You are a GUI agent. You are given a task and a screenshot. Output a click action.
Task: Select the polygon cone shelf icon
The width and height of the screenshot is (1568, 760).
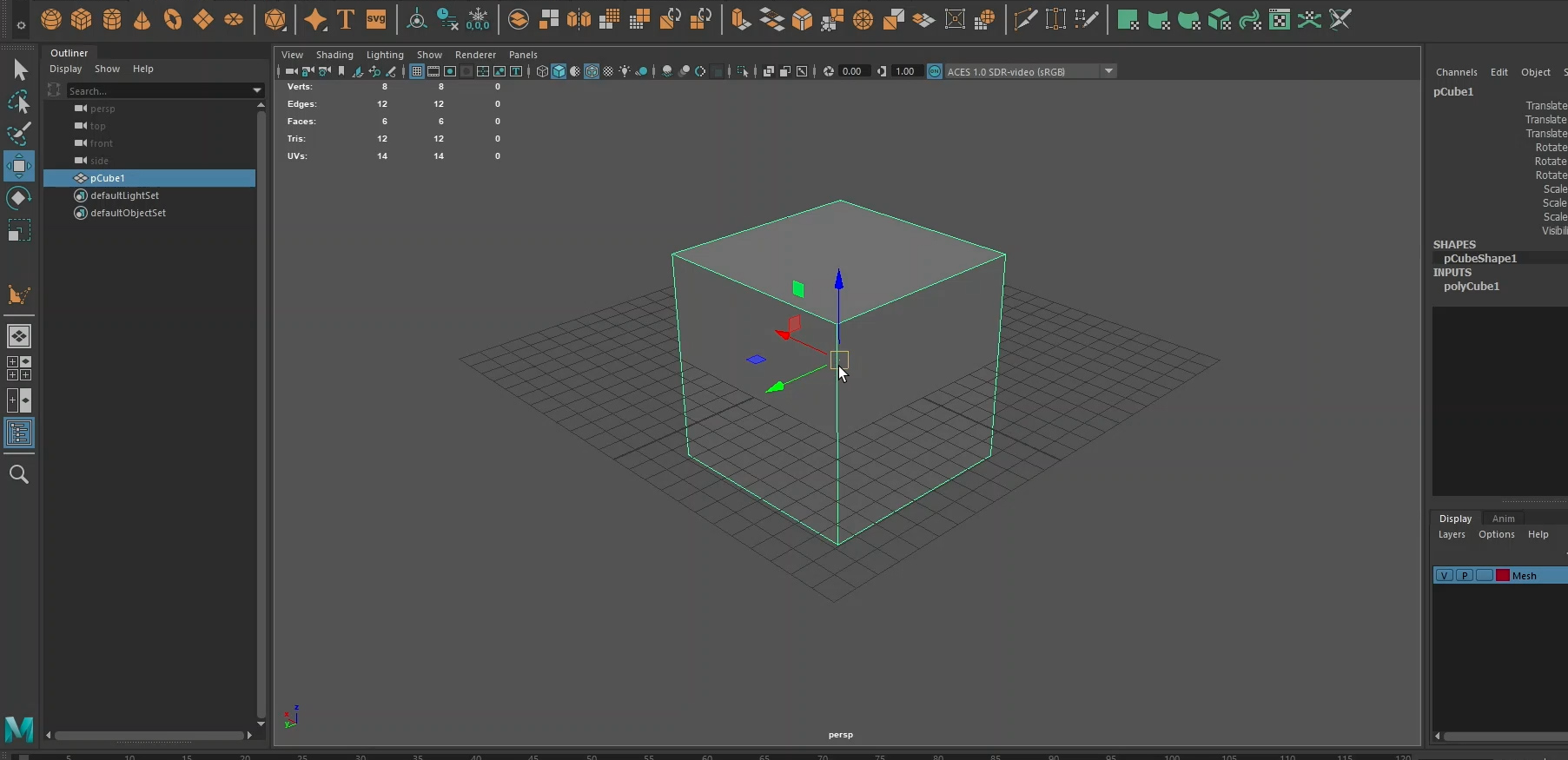[142, 19]
